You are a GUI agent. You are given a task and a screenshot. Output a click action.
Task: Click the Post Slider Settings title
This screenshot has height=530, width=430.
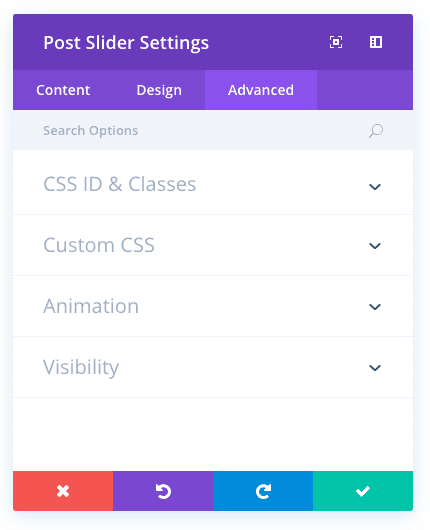[x=126, y=43]
